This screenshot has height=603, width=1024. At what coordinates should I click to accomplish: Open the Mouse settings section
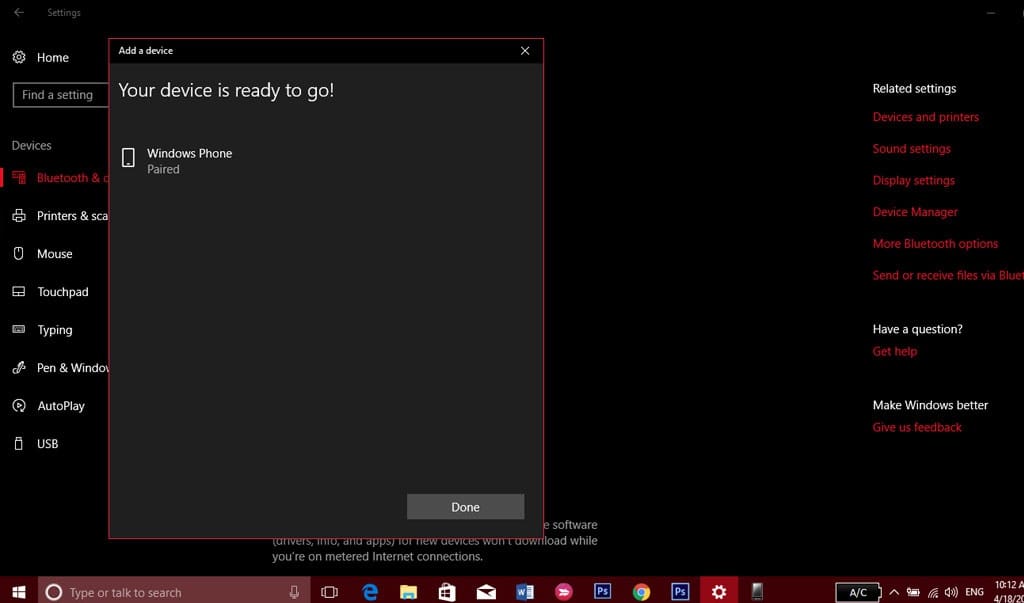click(x=54, y=254)
